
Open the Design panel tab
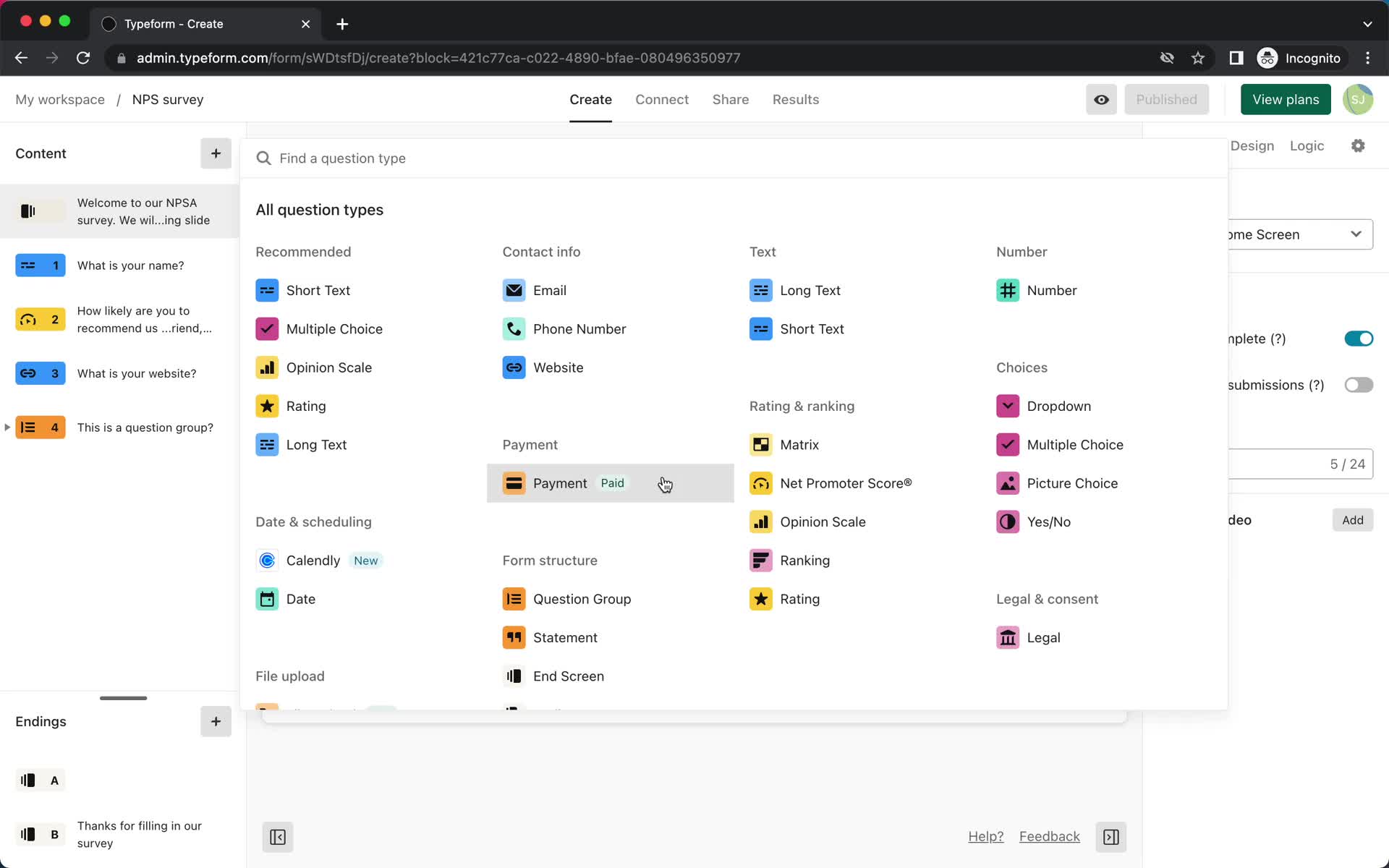click(1252, 145)
